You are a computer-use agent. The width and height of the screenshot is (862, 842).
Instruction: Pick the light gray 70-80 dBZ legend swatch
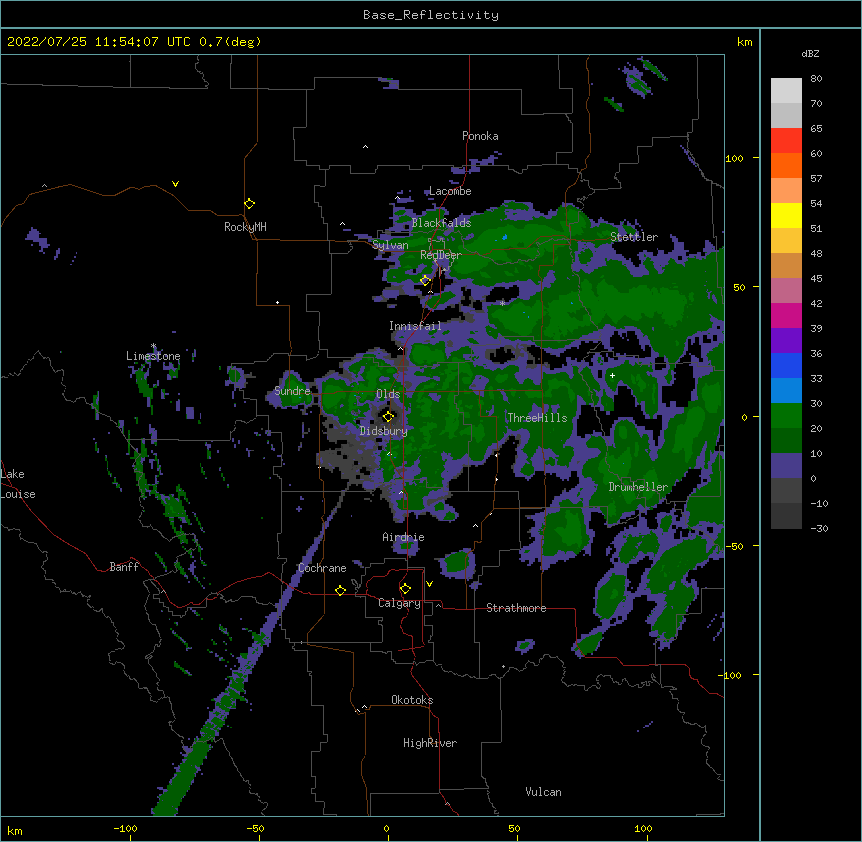pos(786,91)
